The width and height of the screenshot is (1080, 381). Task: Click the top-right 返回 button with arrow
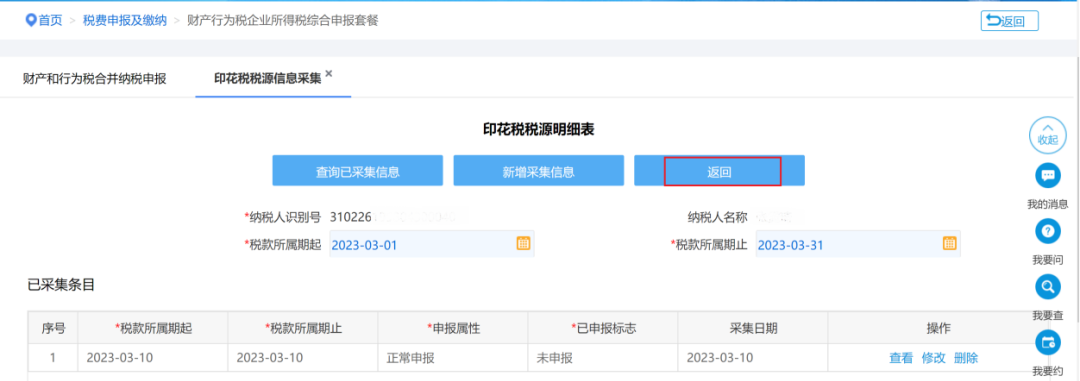point(1010,21)
